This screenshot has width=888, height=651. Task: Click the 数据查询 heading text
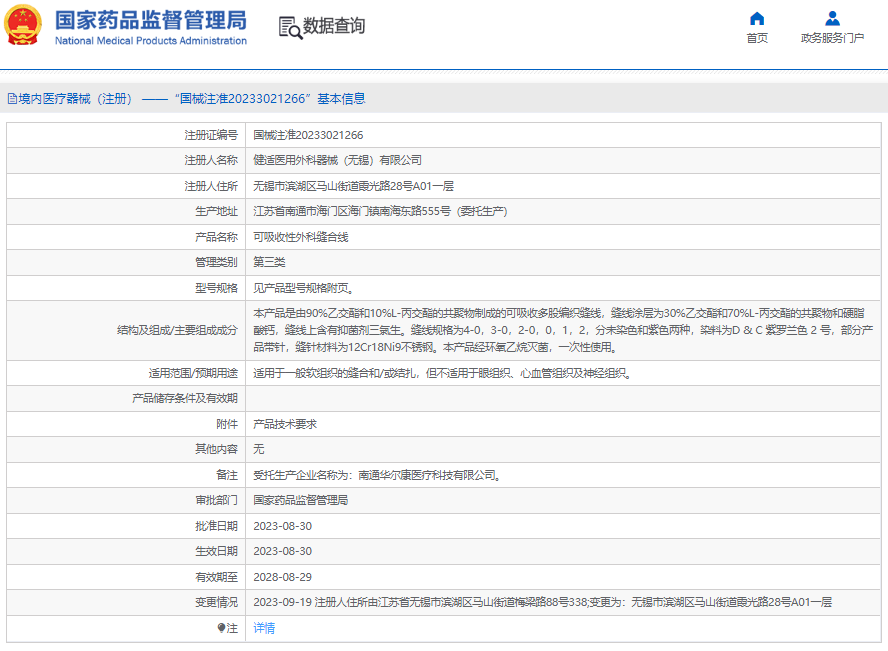(334, 25)
